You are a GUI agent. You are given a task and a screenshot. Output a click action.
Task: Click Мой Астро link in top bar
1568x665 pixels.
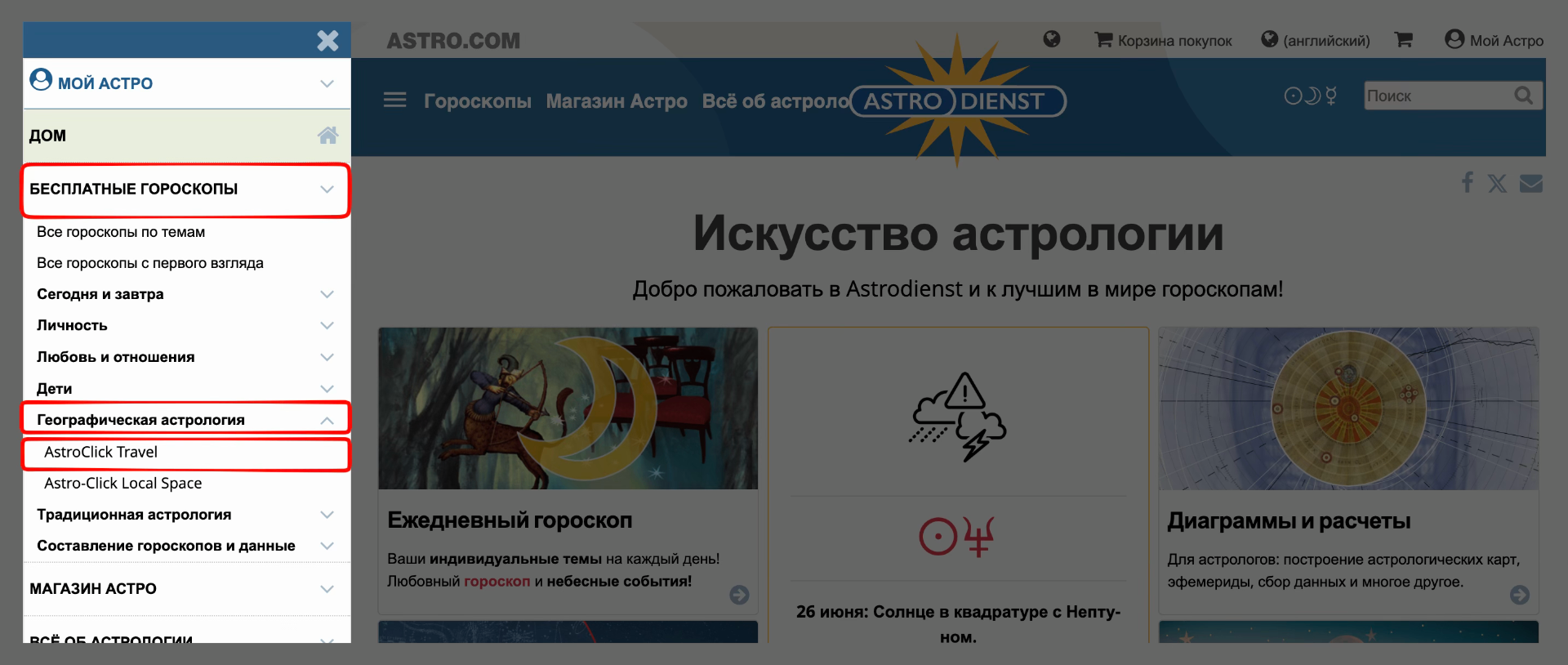click(1507, 41)
